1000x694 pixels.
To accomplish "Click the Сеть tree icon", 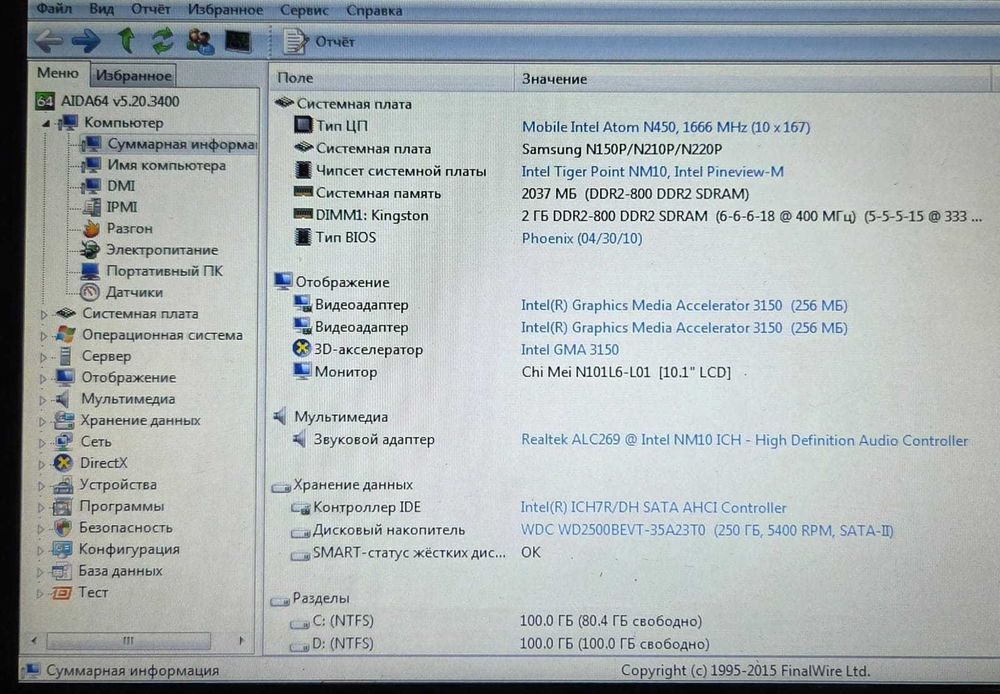I will 63,441.
